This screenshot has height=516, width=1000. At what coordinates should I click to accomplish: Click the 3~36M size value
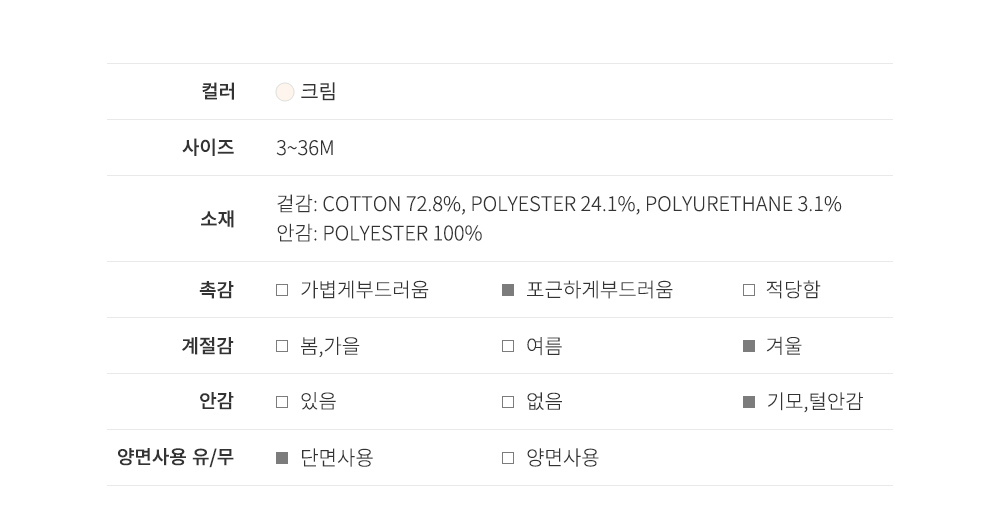tap(305, 148)
